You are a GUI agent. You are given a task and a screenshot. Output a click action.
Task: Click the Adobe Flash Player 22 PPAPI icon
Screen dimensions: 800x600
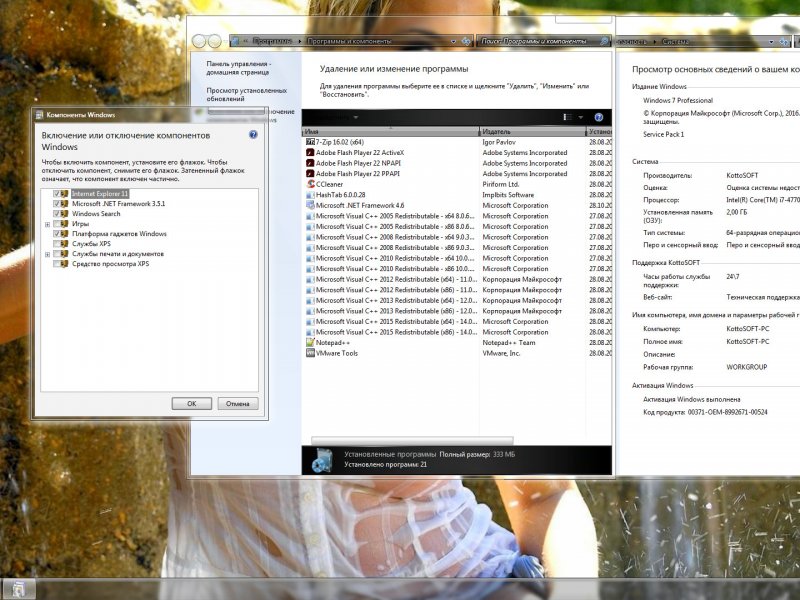(310, 173)
